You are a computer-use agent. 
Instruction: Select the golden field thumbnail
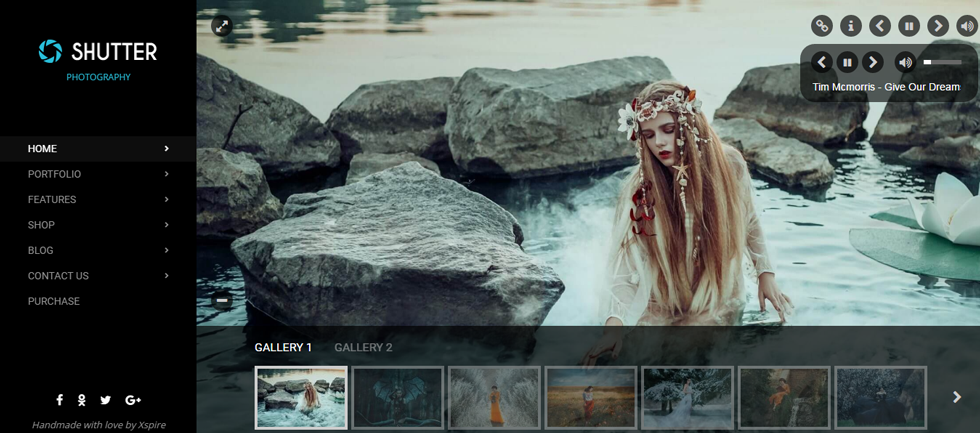(591, 397)
